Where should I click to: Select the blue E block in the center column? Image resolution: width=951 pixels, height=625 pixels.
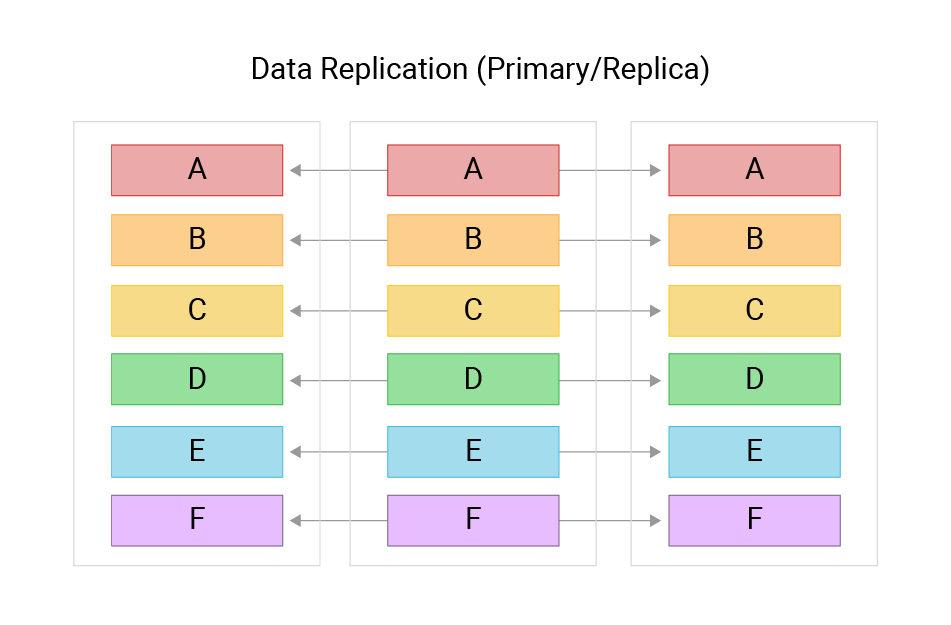point(473,452)
